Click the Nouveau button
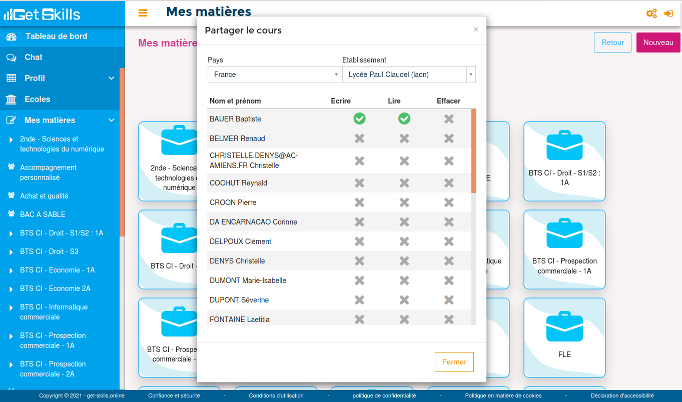Screen dimensions: 682x402 657,42
